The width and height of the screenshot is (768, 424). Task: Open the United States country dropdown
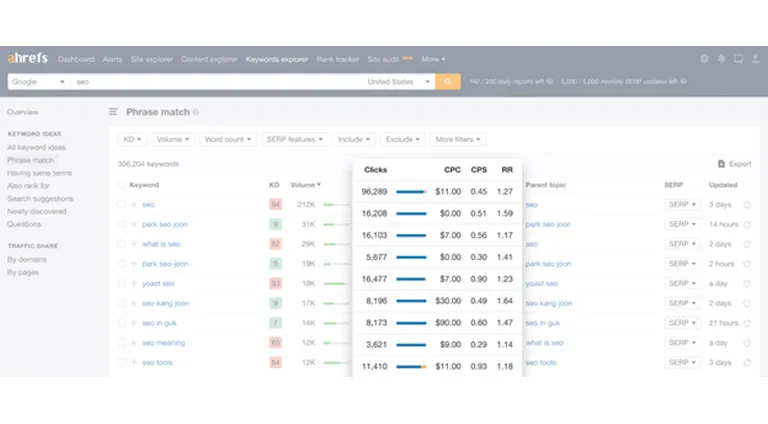398,82
